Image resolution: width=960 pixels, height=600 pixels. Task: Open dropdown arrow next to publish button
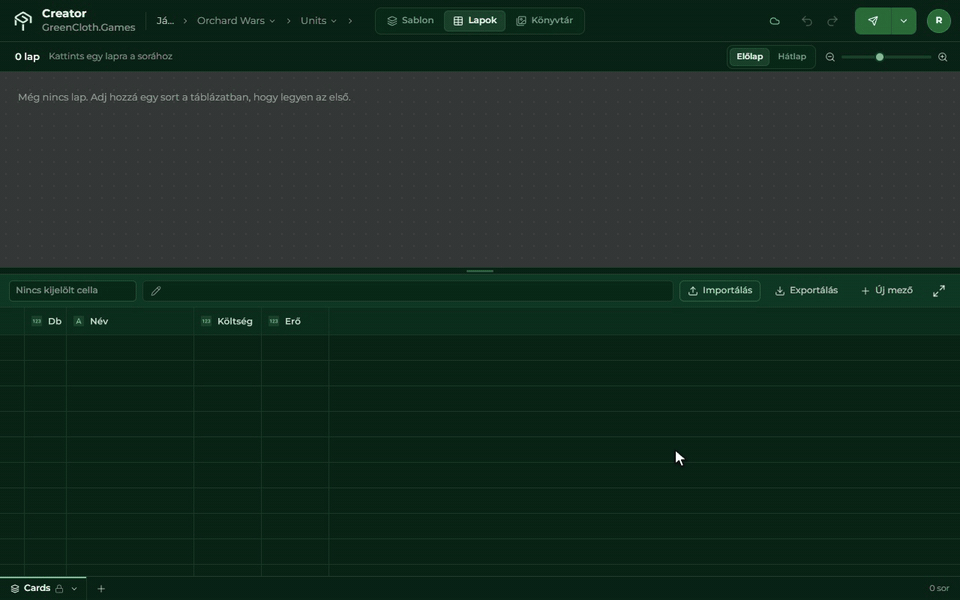[904, 21]
